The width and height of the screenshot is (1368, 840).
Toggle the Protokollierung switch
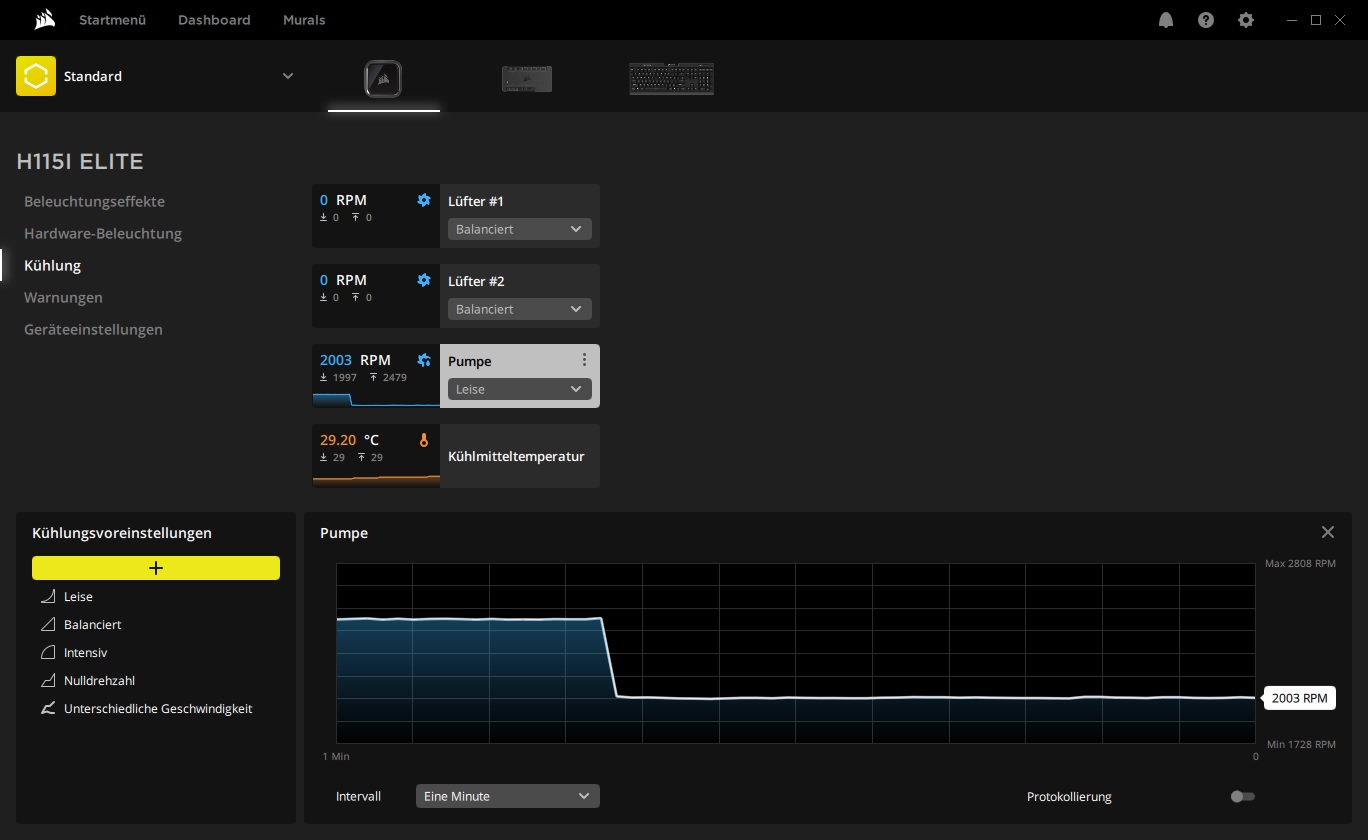(x=1243, y=797)
